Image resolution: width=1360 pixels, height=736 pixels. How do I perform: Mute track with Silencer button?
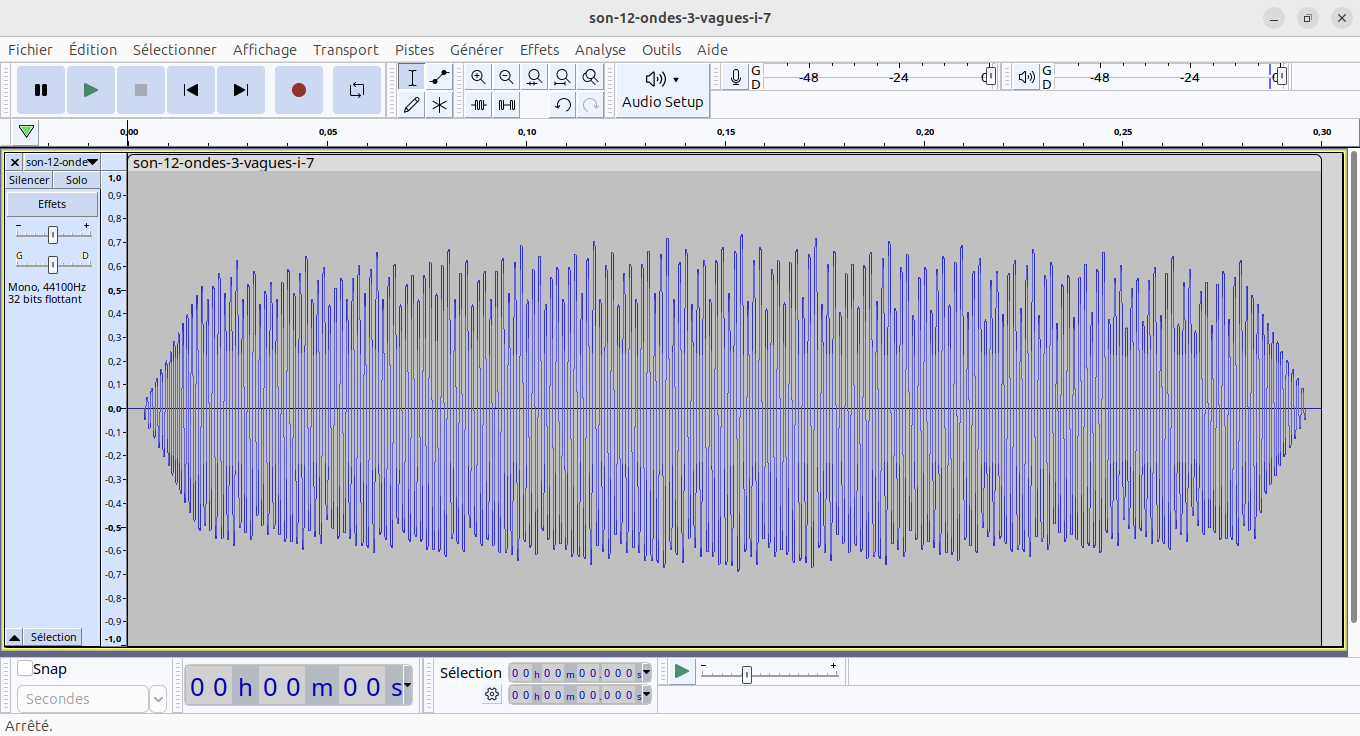coord(29,180)
